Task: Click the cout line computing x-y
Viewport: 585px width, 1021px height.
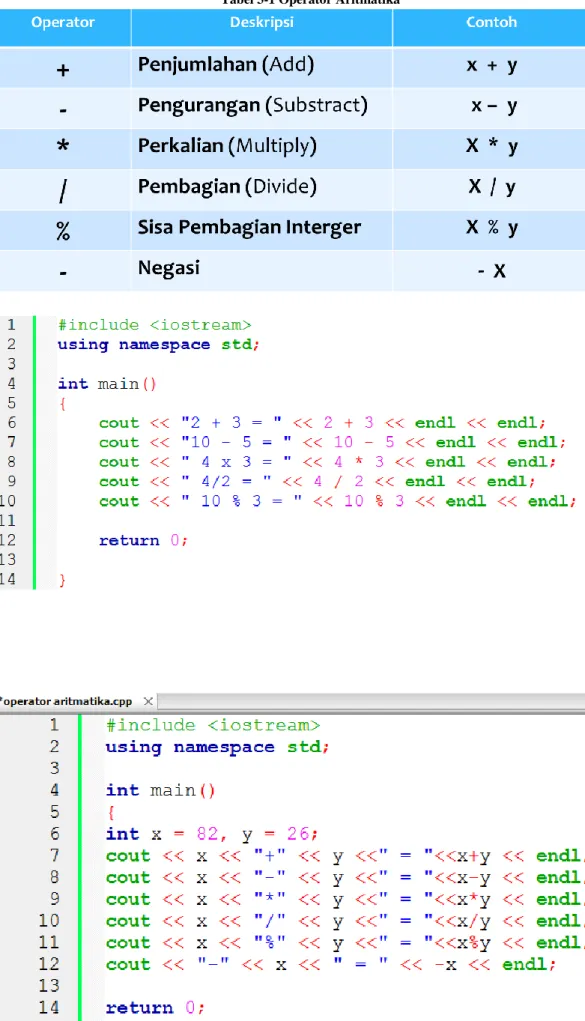Action: [345, 878]
